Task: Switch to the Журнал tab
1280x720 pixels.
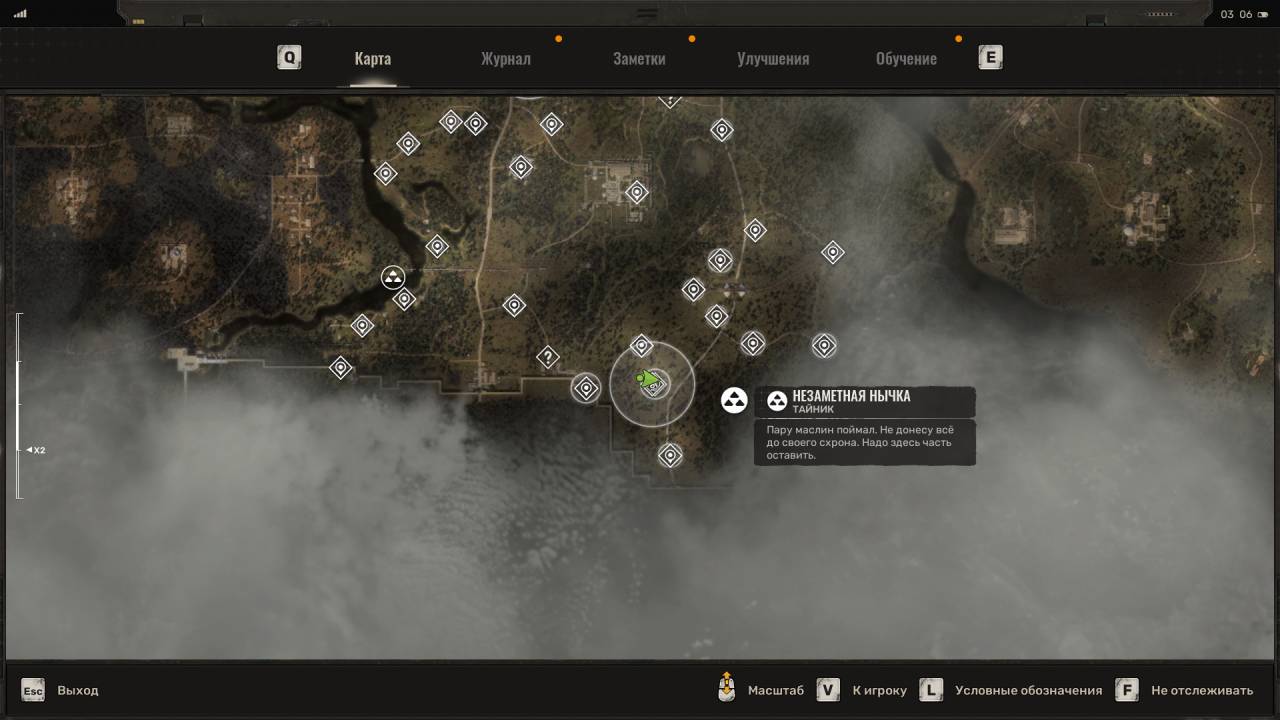Action: tap(505, 58)
